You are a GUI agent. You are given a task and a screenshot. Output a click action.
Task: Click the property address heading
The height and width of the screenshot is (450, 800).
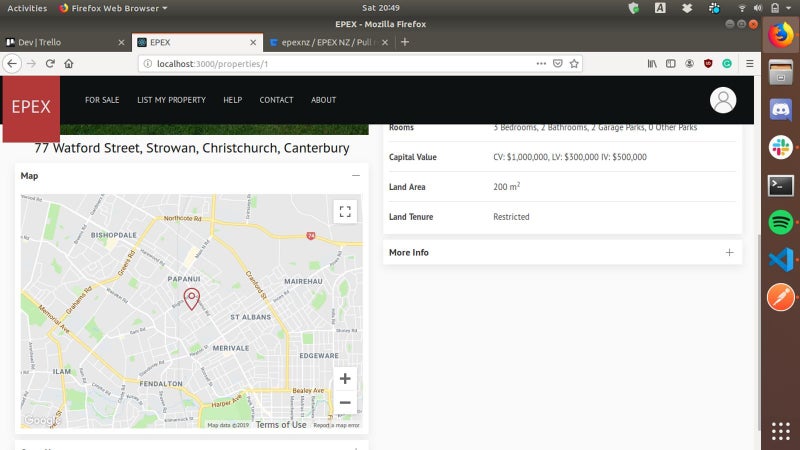[x=192, y=148]
